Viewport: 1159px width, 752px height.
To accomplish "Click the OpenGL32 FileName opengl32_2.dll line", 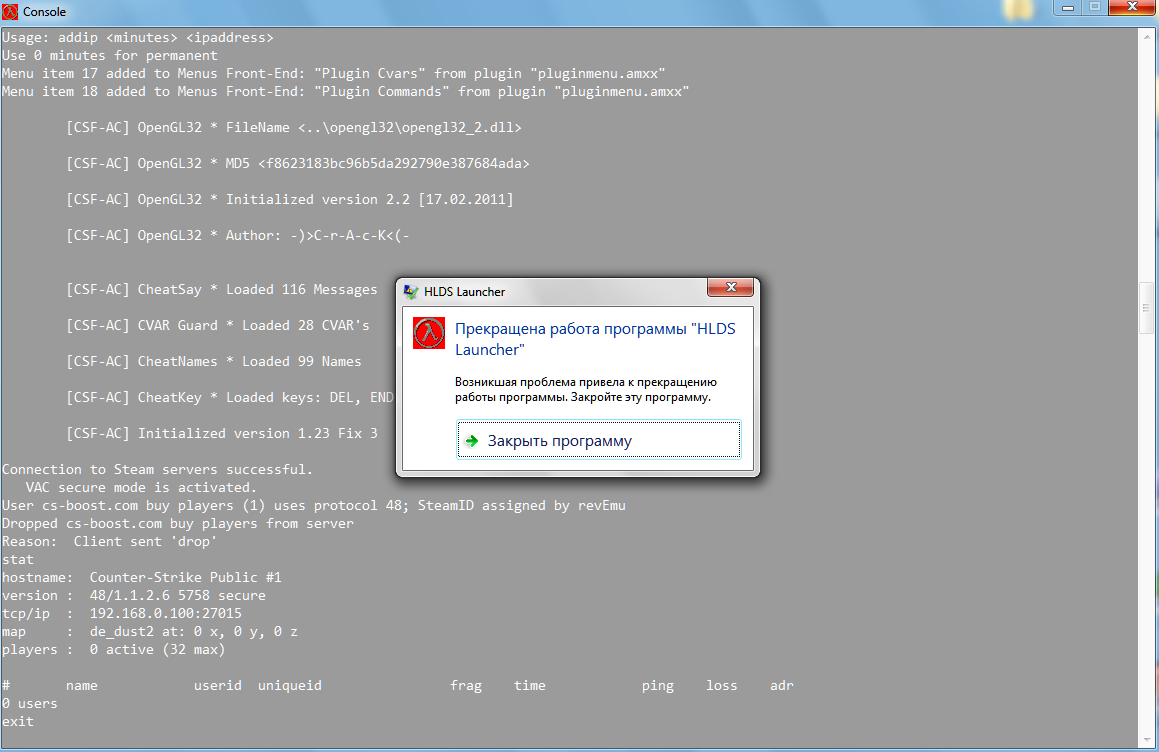I will click(293, 128).
